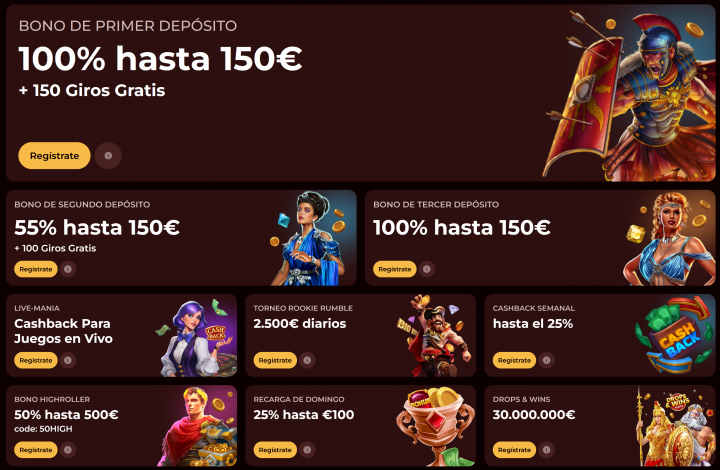This screenshot has width=720, height=470.
Task: View Recarga de Domingo info icon
Action: coord(307,450)
